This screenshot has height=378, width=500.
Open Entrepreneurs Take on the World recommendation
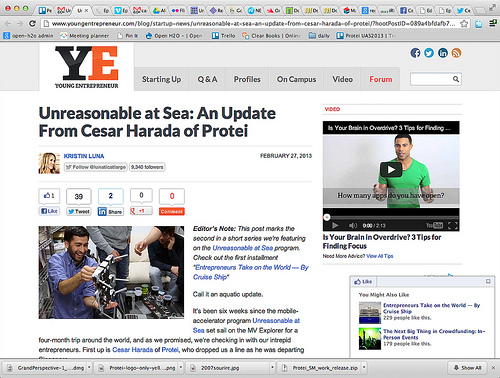point(431,308)
